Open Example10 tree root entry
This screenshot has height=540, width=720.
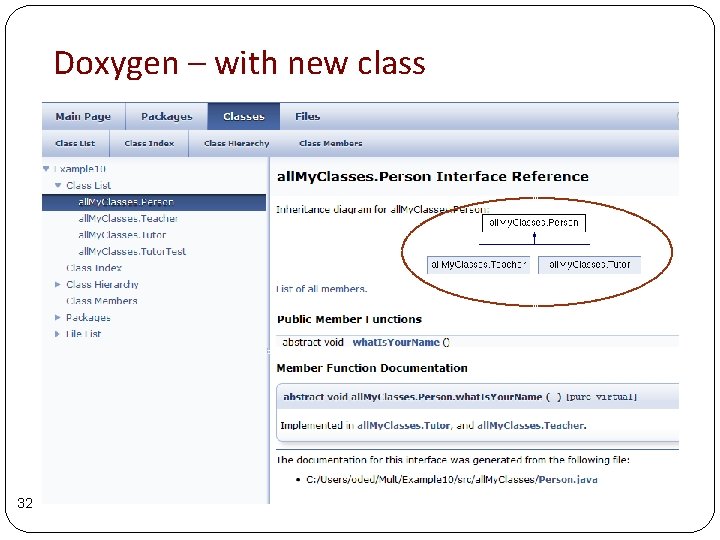click(x=80, y=169)
